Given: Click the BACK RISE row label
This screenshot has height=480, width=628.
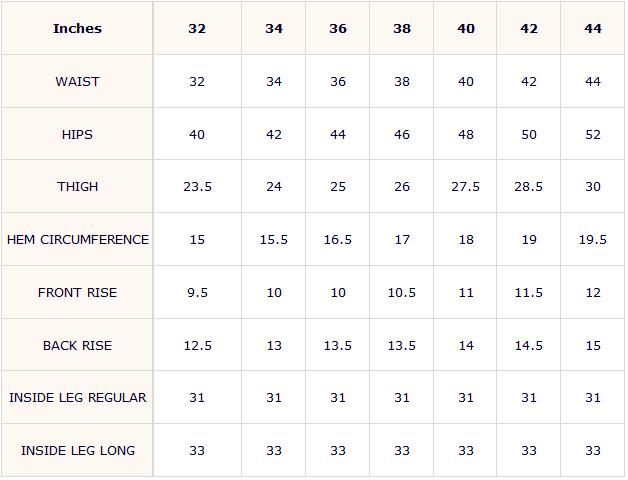Looking at the screenshot, I should (x=77, y=345).
